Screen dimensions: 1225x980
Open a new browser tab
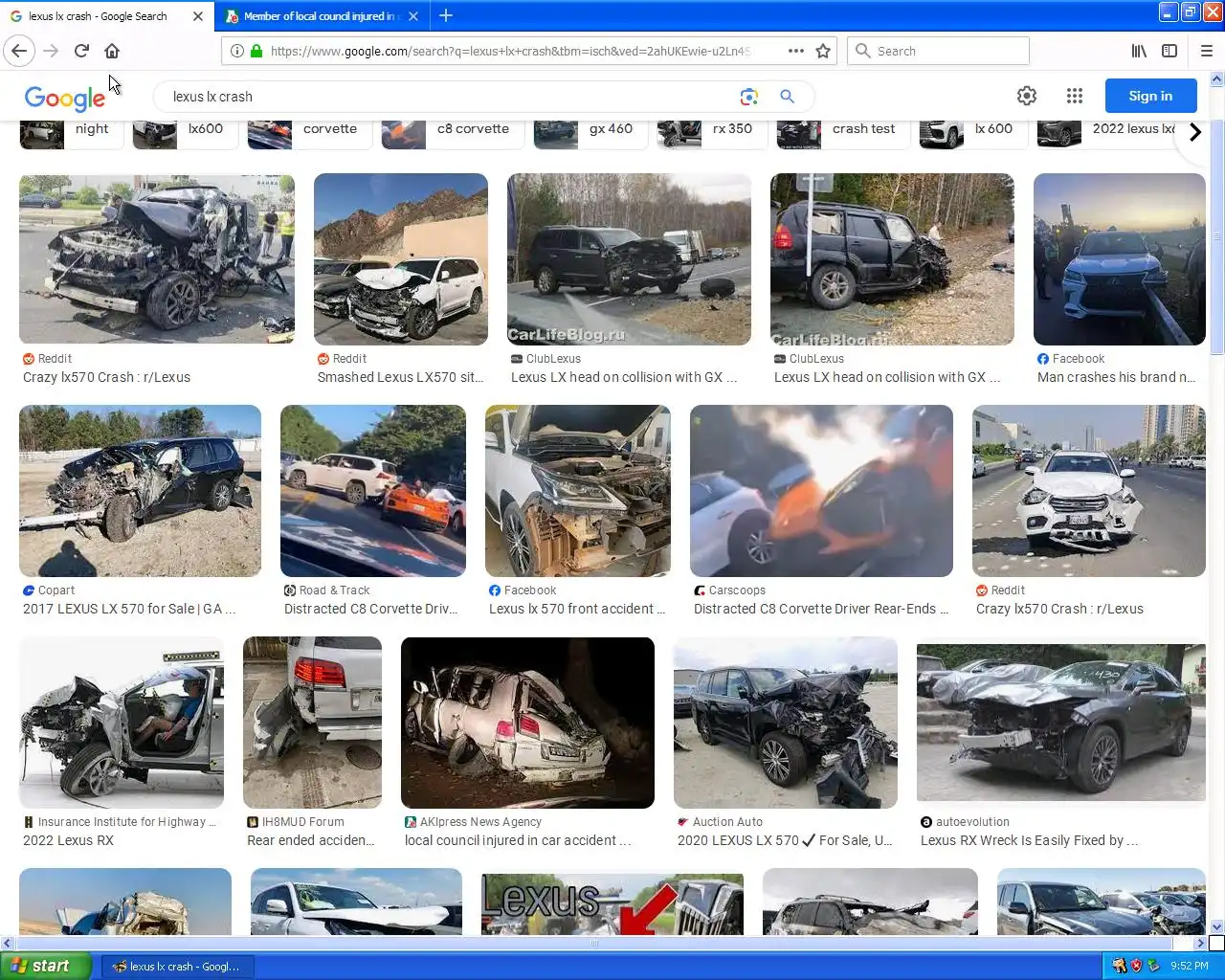(x=446, y=15)
